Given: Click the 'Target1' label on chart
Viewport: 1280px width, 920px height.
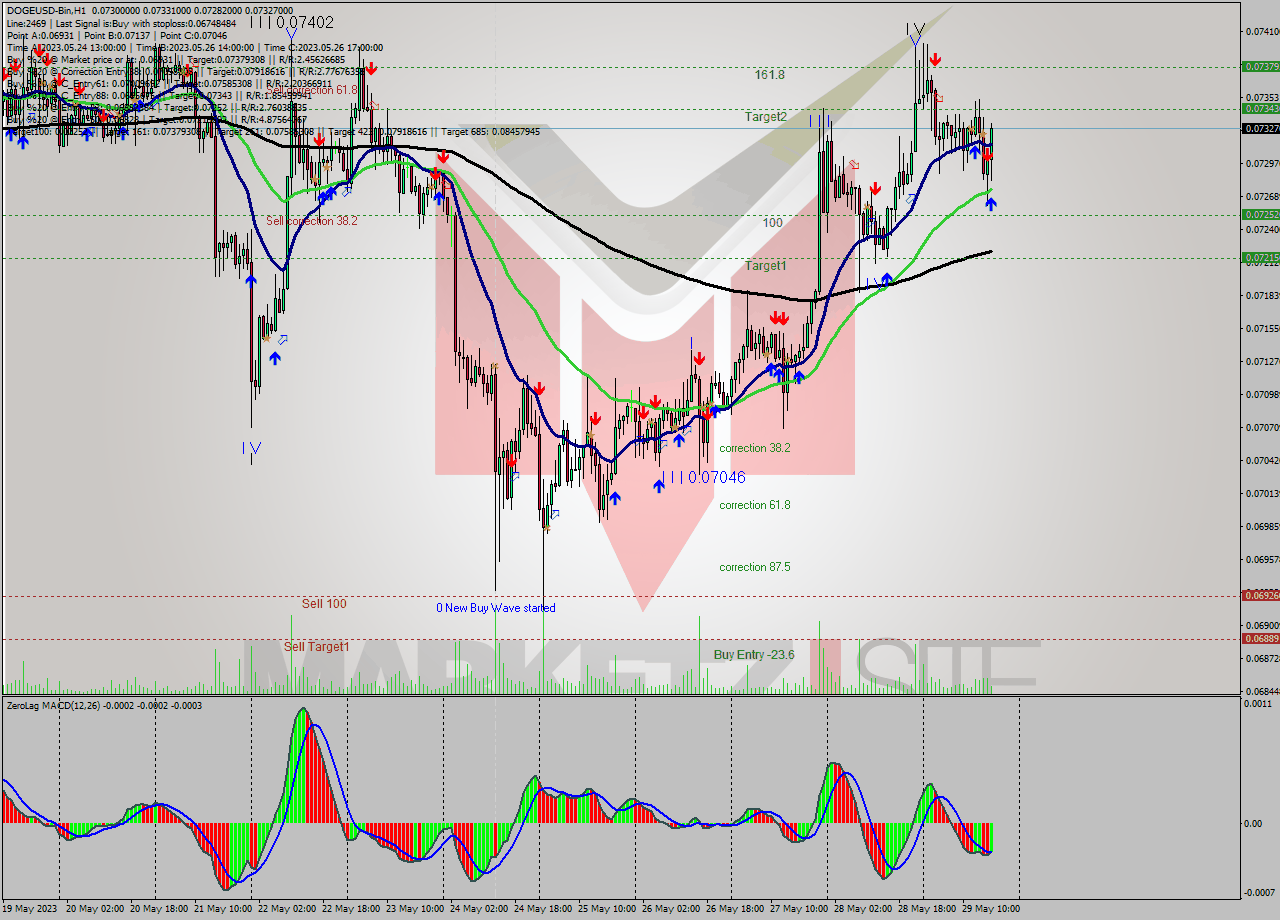Looking at the screenshot, I should [x=765, y=266].
